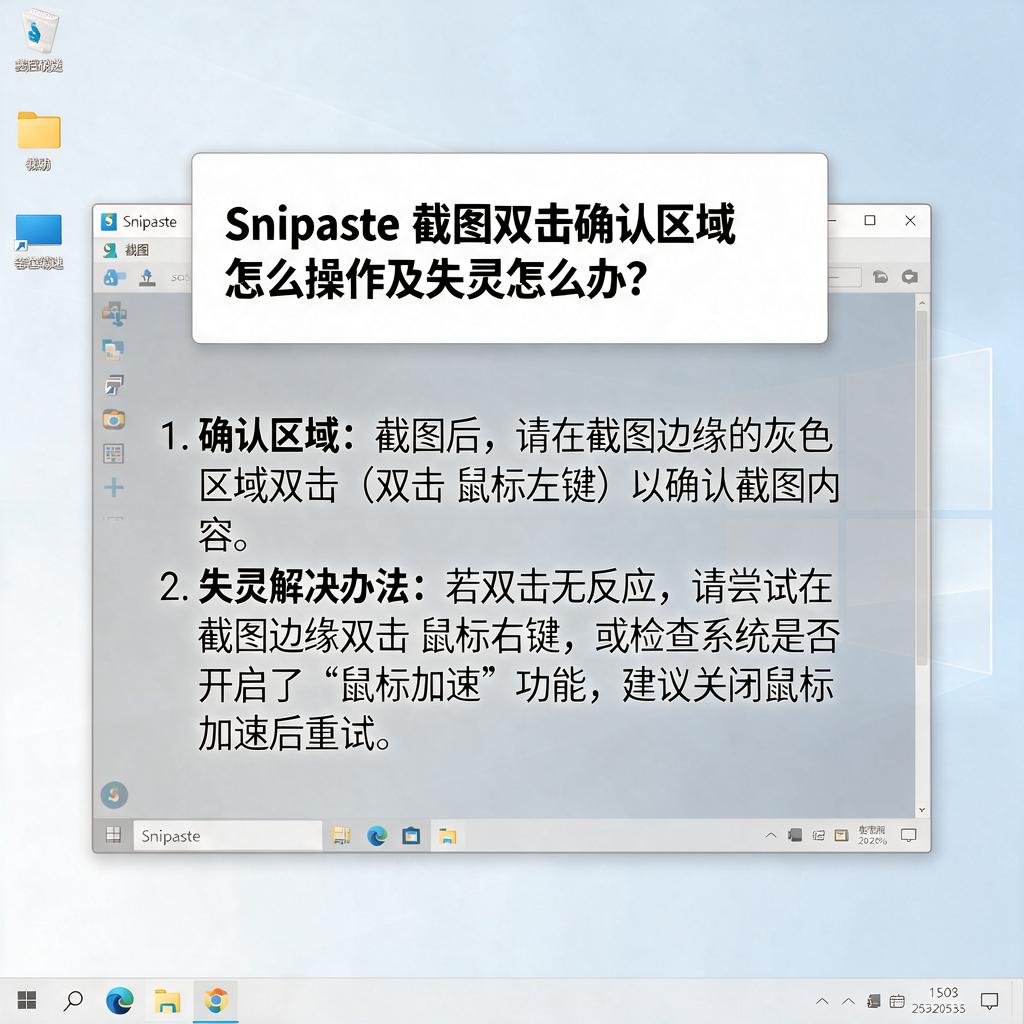This screenshot has height=1024, width=1024.
Task: Click the bold heading '确认区域'
Action: 269,436
